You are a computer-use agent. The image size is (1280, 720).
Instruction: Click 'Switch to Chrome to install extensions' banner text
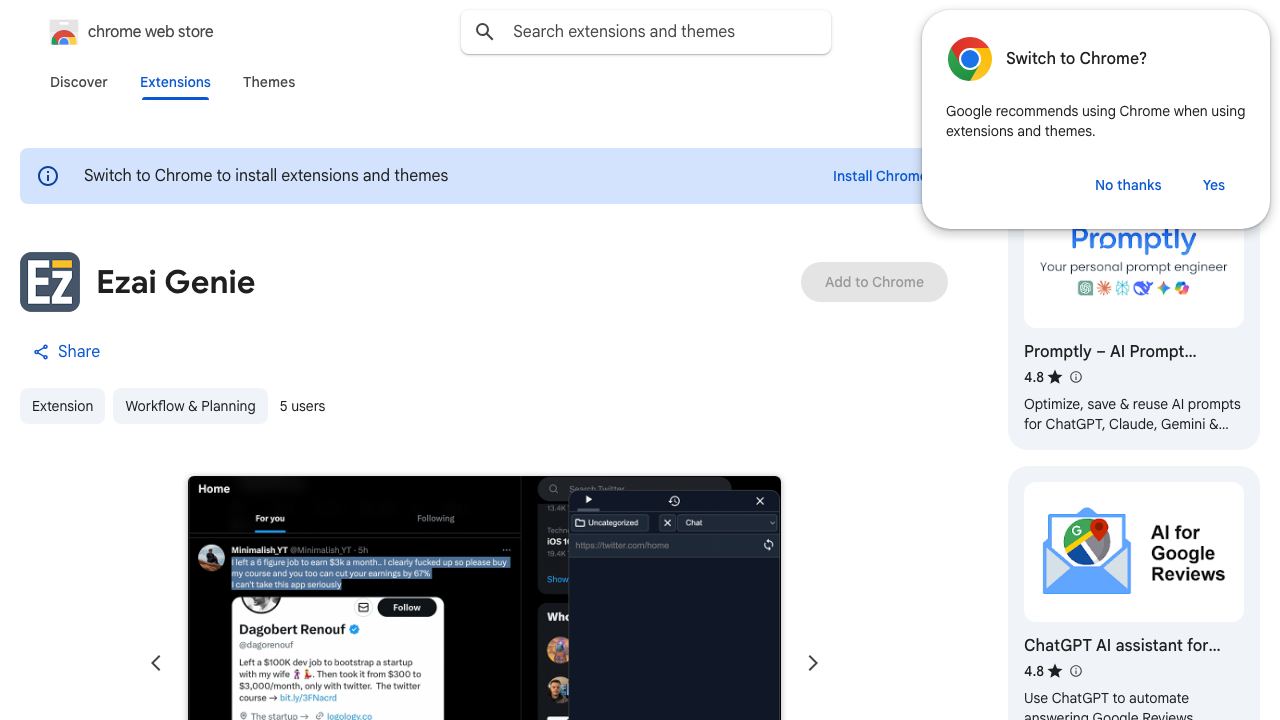pyautogui.click(x=266, y=176)
